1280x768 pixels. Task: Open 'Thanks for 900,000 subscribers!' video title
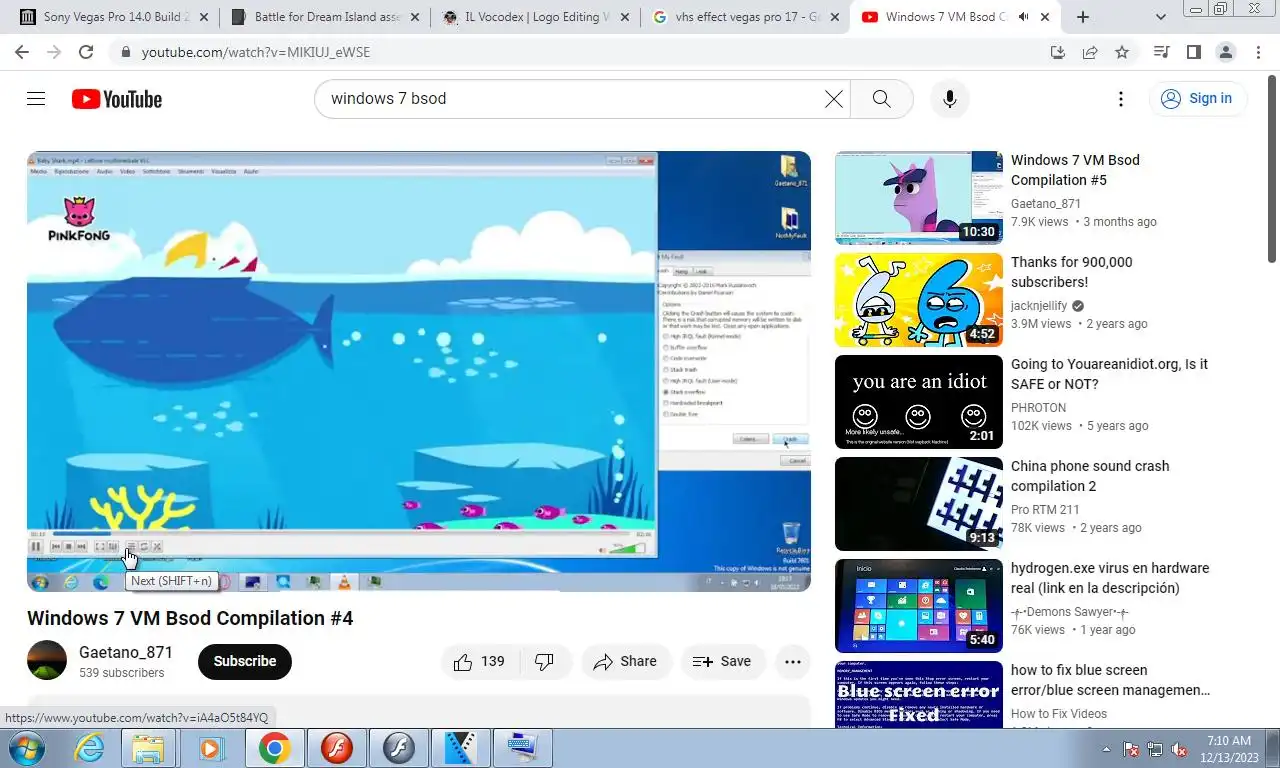[1072, 272]
